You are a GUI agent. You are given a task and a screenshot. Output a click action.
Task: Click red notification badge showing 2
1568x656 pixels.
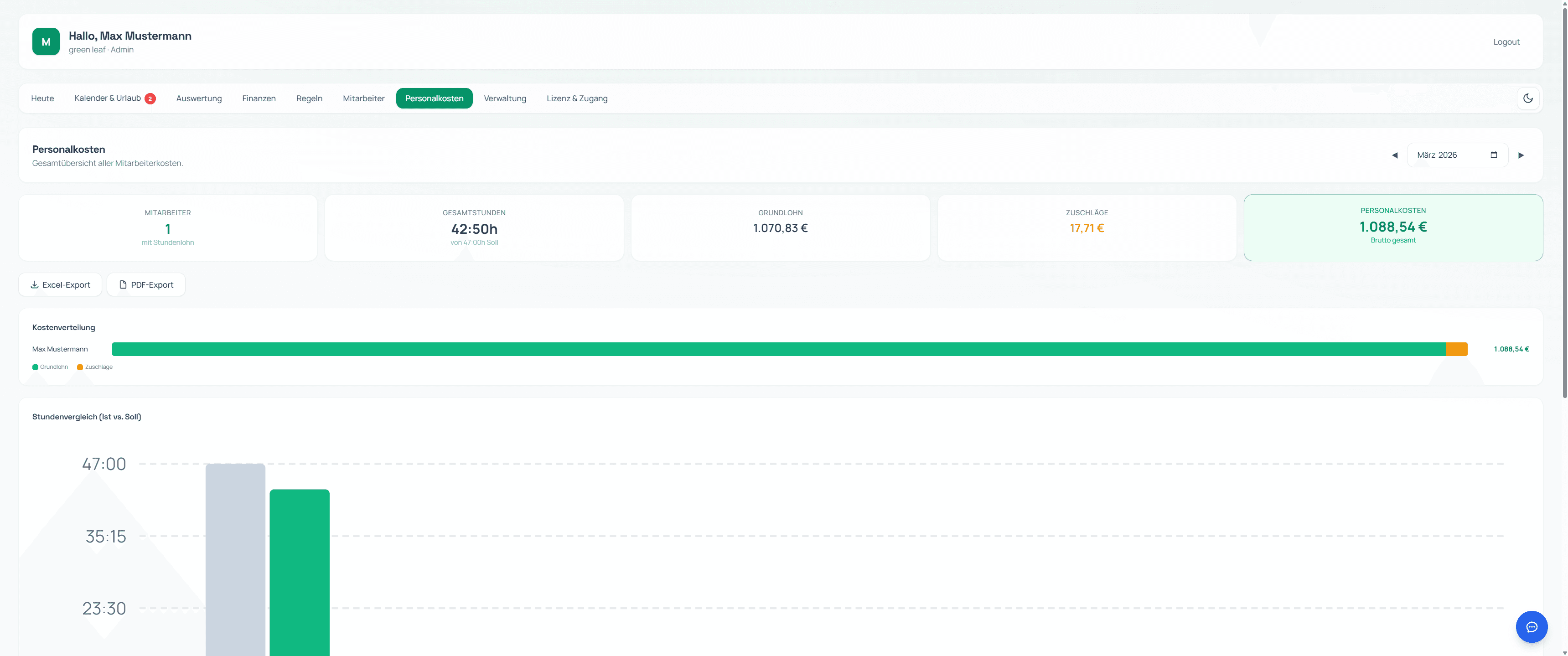pyautogui.click(x=150, y=98)
